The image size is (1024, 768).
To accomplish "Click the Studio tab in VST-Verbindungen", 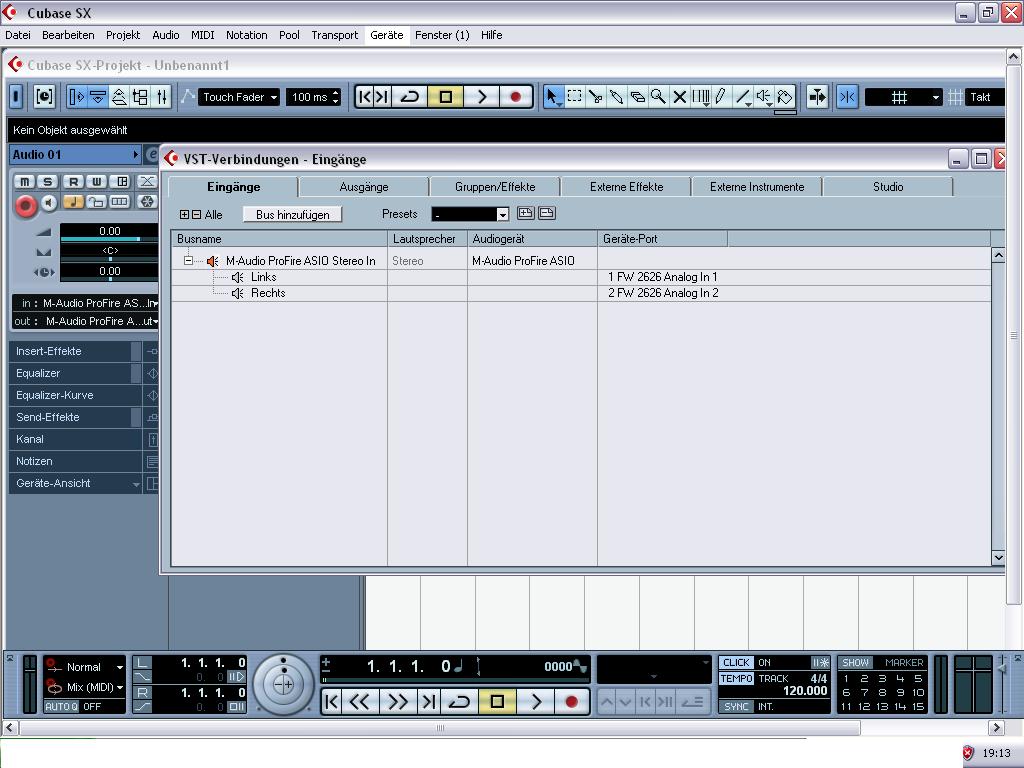I will tap(888, 187).
